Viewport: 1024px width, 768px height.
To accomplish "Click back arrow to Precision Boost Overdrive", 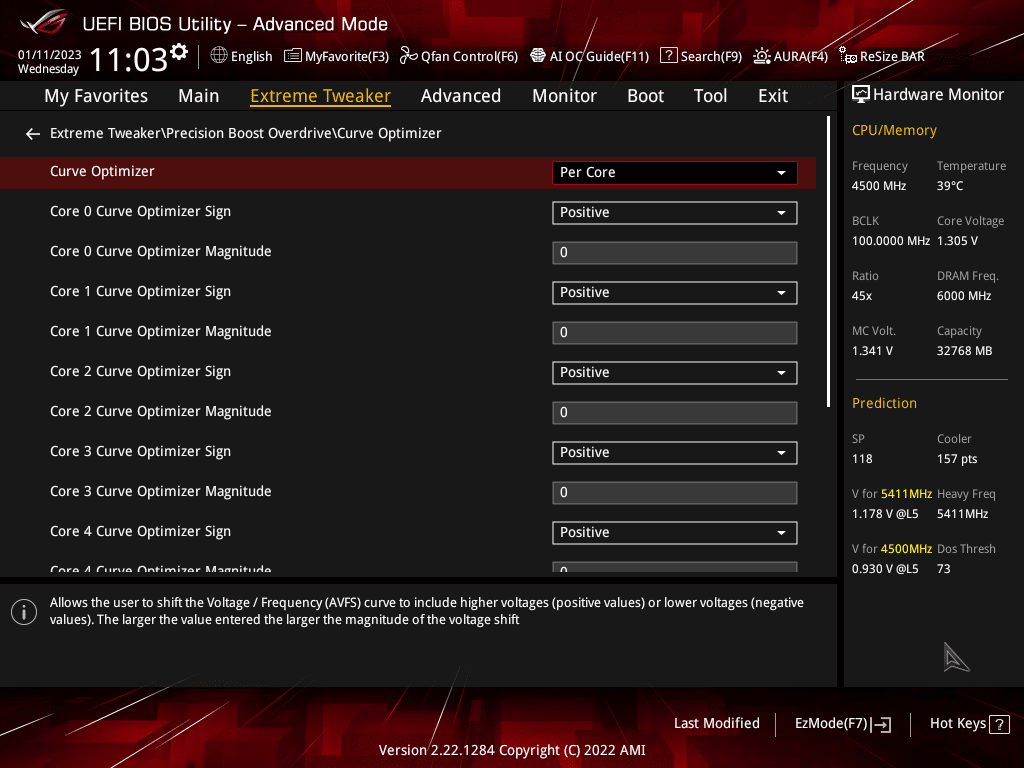I will point(33,134).
